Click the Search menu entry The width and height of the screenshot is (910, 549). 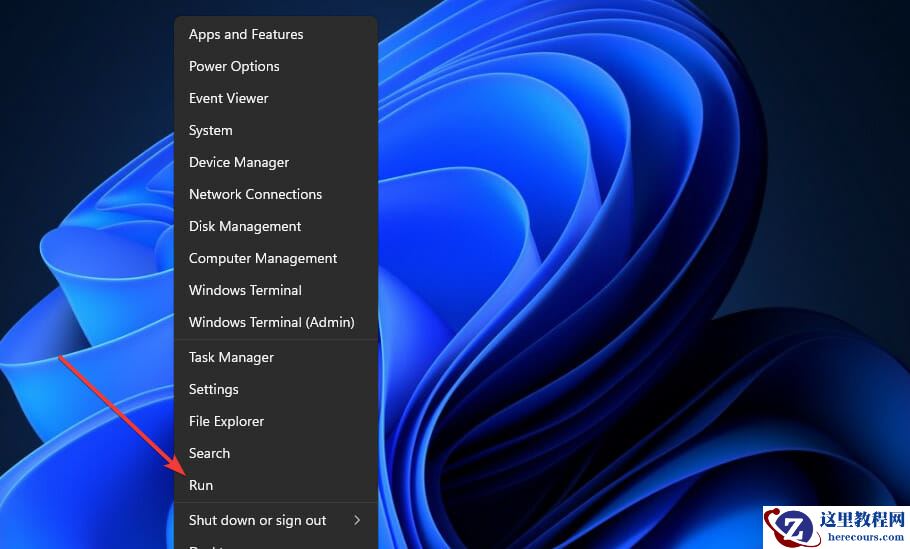click(209, 453)
